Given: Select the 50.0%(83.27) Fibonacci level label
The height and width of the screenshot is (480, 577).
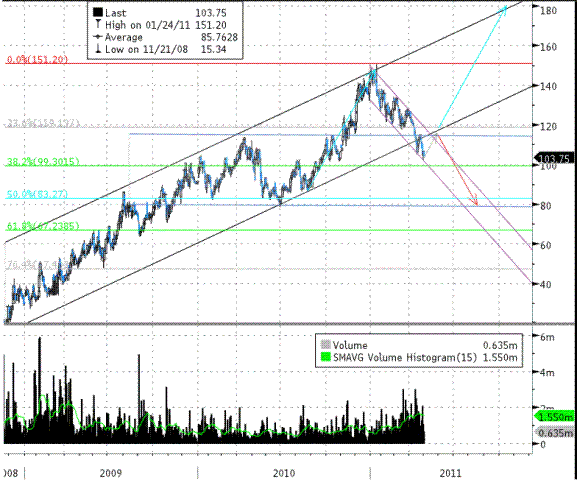Looking at the screenshot, I should [x=37, y=194].
